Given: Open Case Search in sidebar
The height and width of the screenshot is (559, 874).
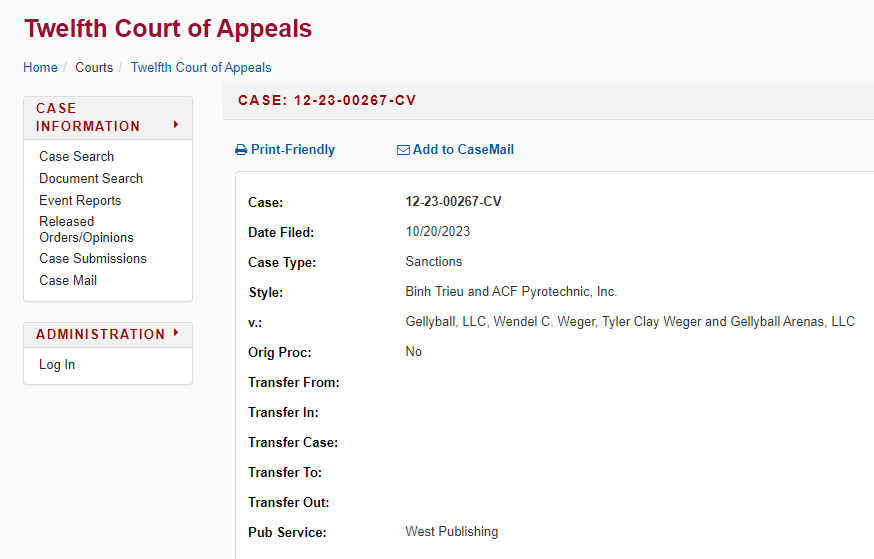Looking at the screenshot, I should tap(76, 157).
